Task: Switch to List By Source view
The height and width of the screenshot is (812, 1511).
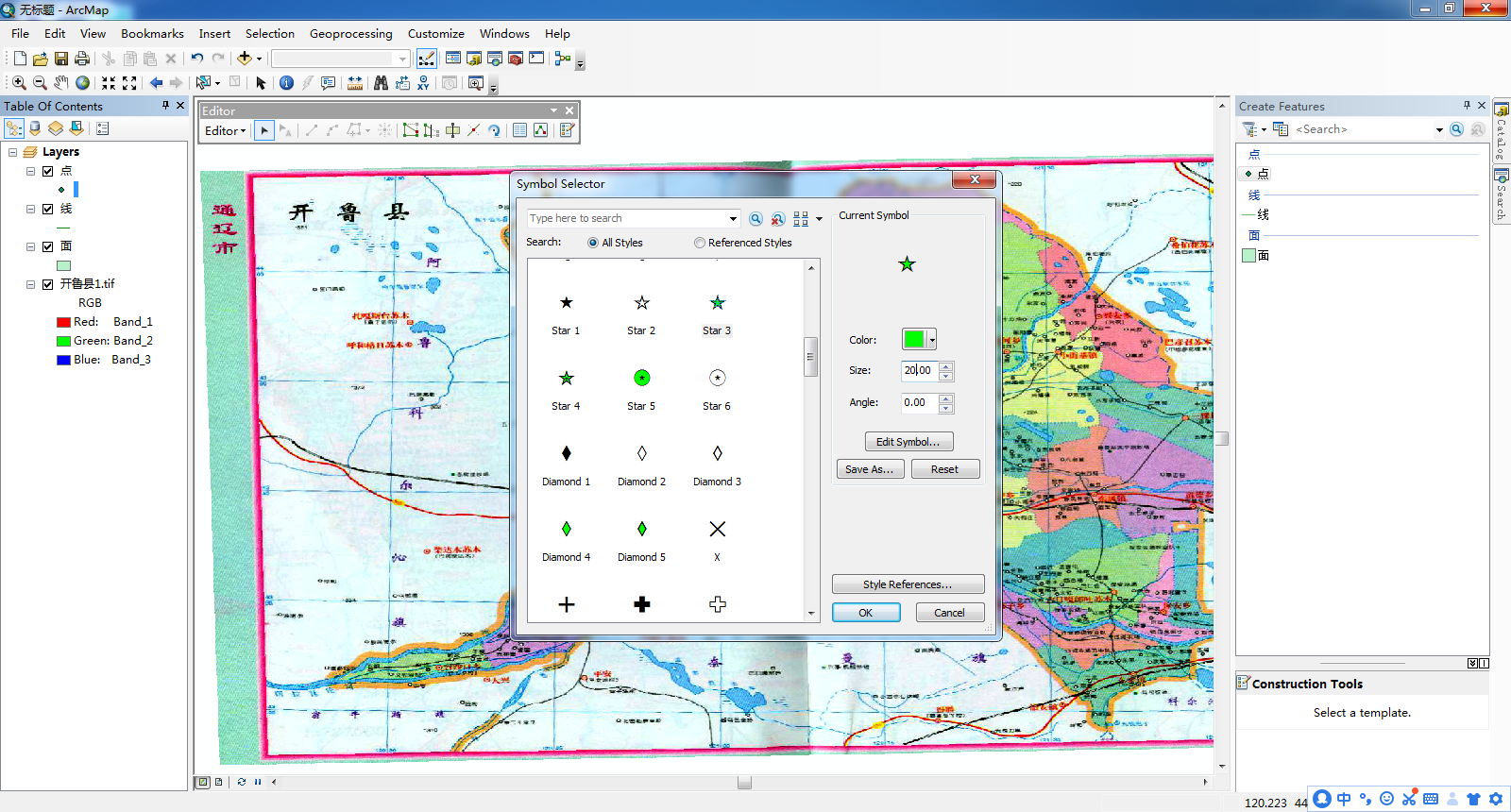Action: click(x=35, y=128)
